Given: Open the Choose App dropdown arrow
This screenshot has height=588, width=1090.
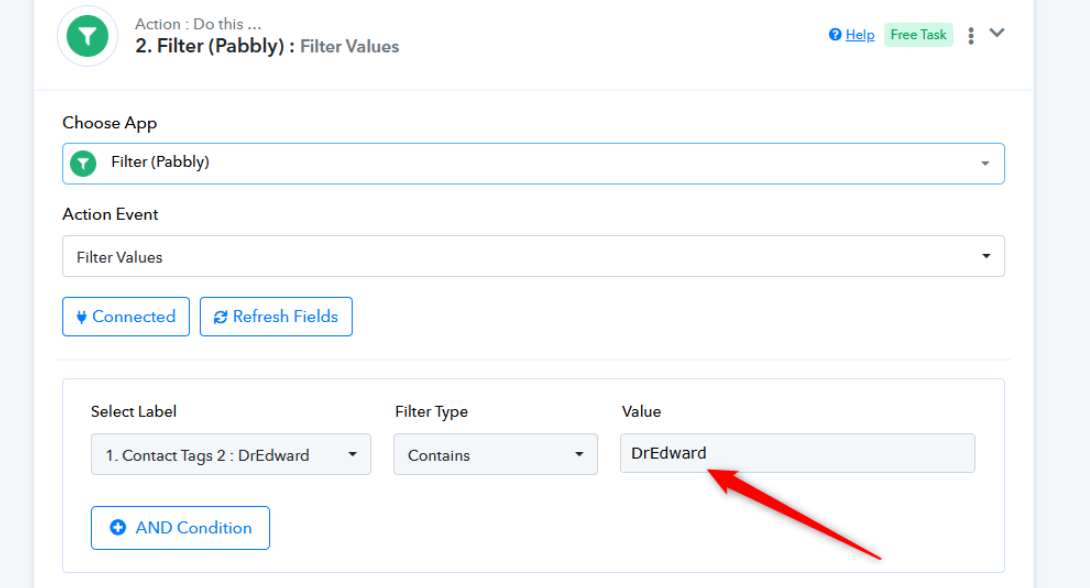Looking at the screenshot, I should pyautogui.click(x=985, y=163).
